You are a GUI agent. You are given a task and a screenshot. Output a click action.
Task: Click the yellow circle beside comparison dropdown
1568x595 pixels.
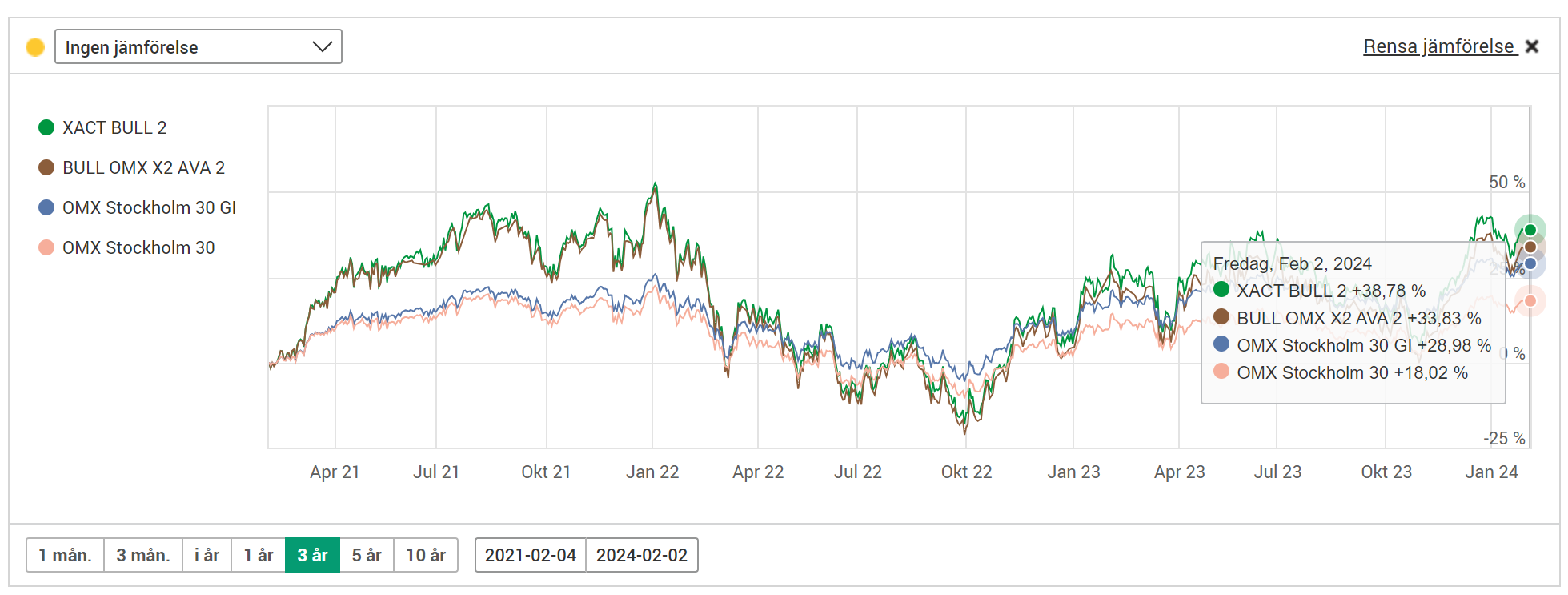35,47
